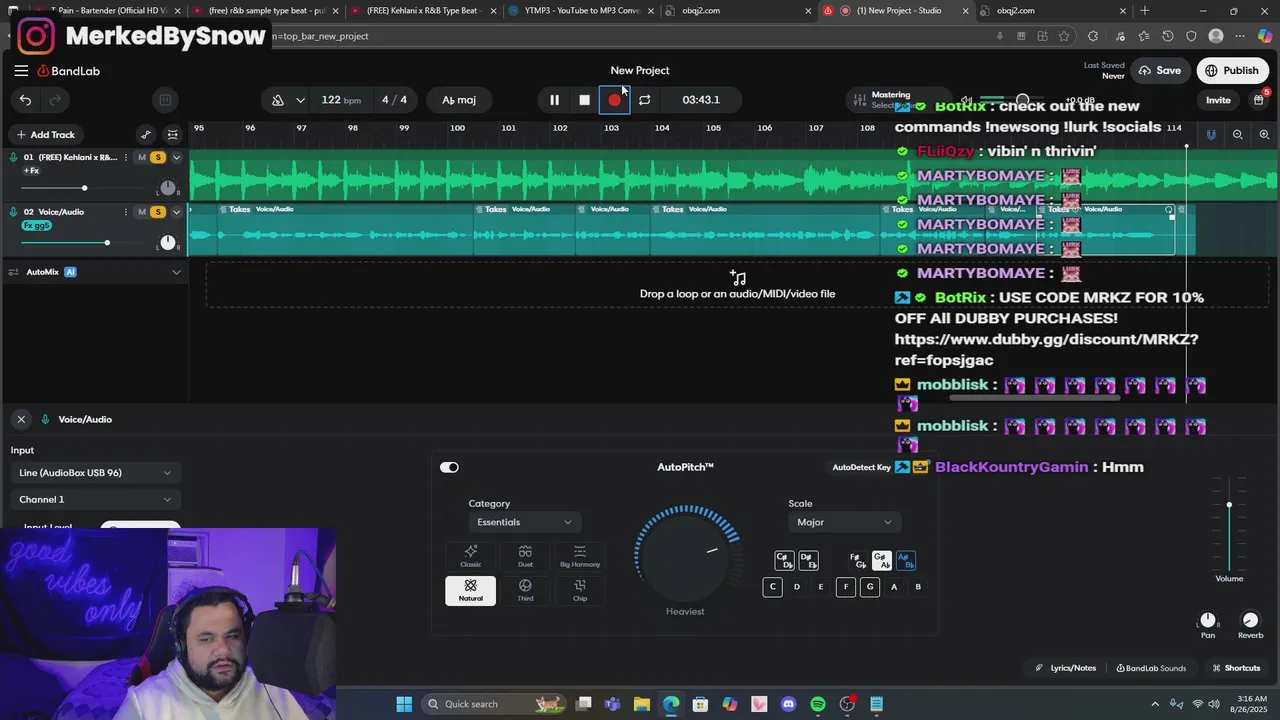
Task: Open the BandLab Sounds tab
Action: click(x=1151, y=668)
